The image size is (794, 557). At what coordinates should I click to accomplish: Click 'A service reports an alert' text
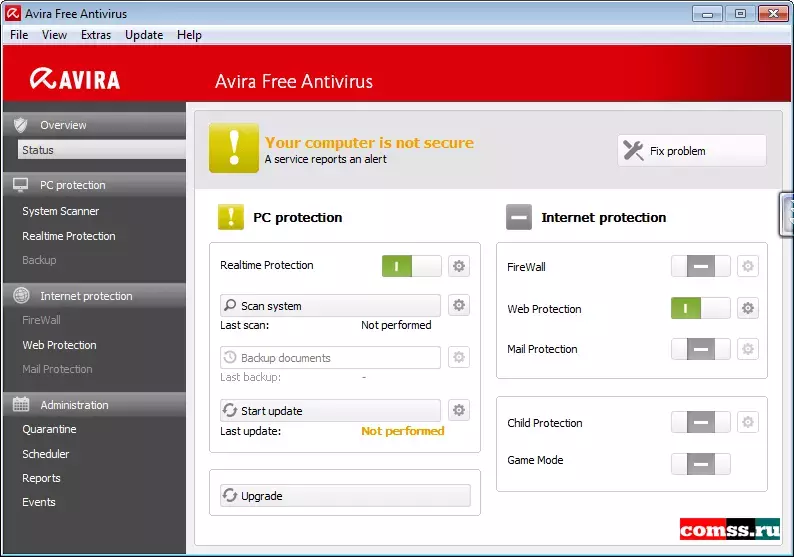point(325,159)
